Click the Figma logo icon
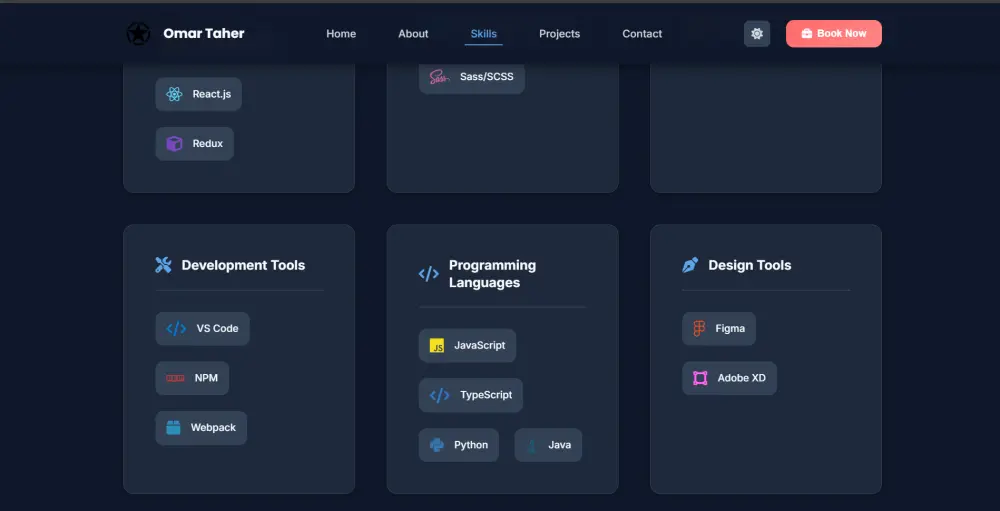 [x=700, y=329]
